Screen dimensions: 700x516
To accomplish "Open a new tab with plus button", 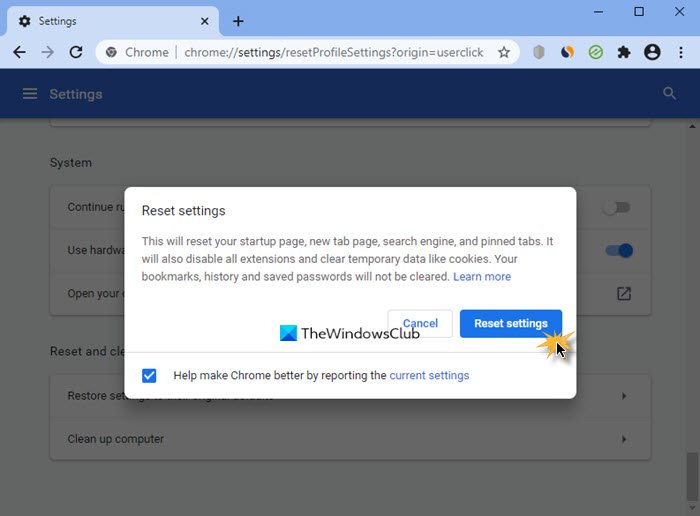I will pos(238,21).
